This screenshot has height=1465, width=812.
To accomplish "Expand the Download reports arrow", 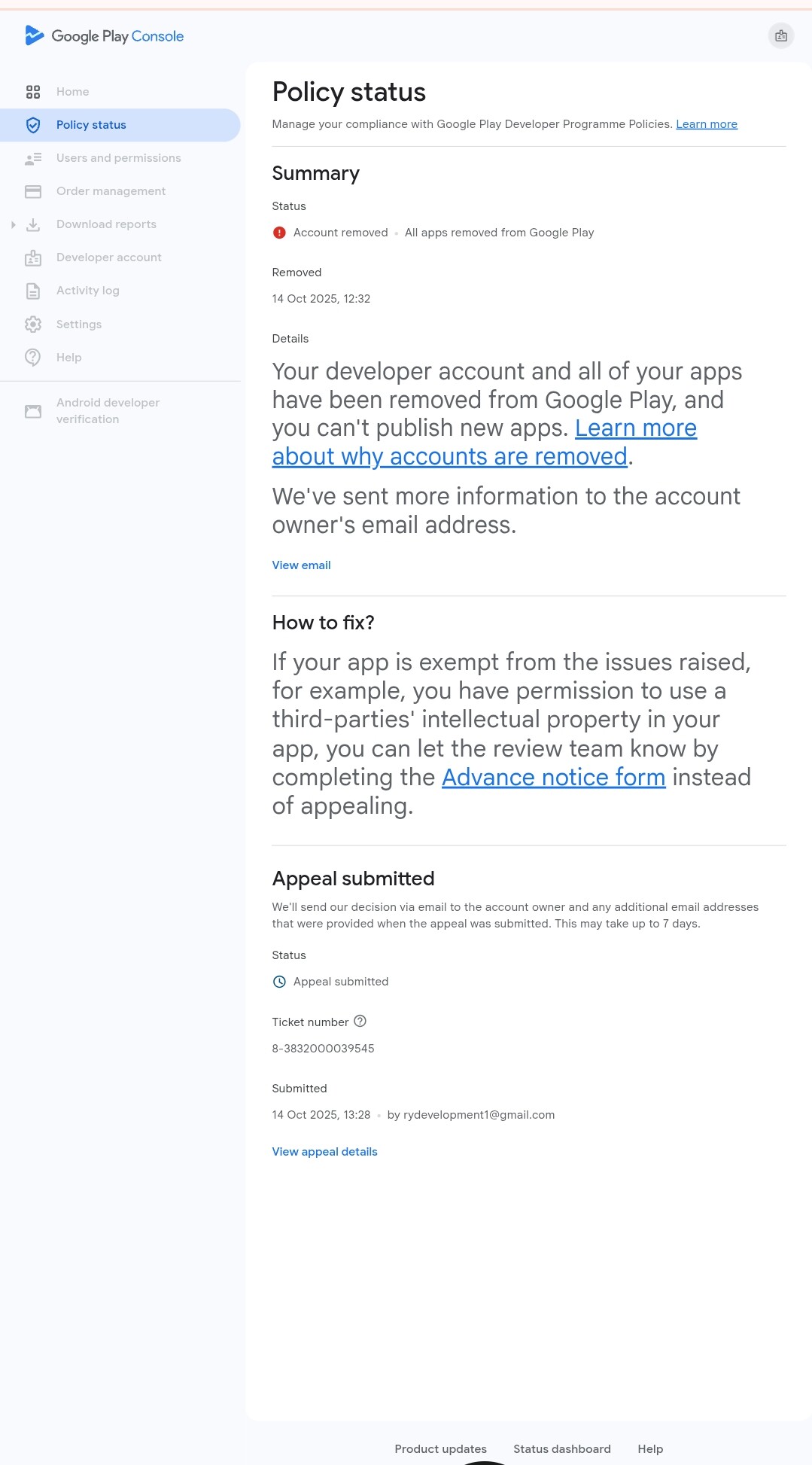I will click(x=14, y=224).
